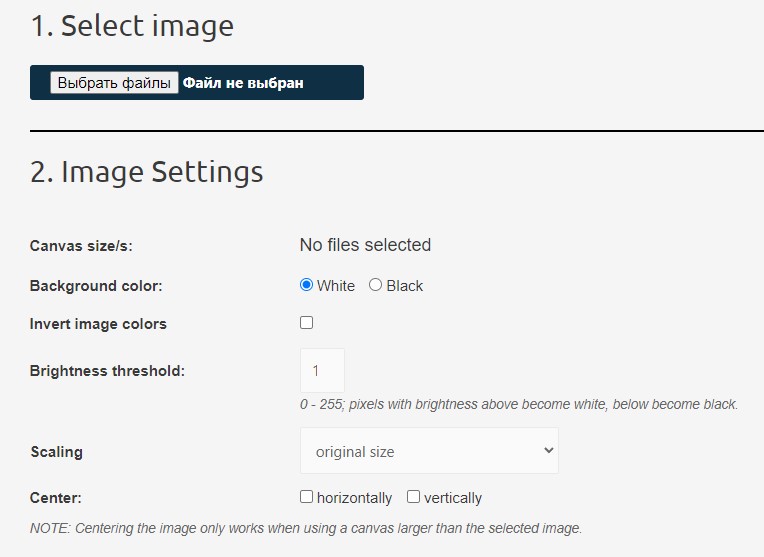Image resolution: width=764 pixels, height=557 pixels.
Task: Select the Black background color radio button
Action: pos(376,285)
